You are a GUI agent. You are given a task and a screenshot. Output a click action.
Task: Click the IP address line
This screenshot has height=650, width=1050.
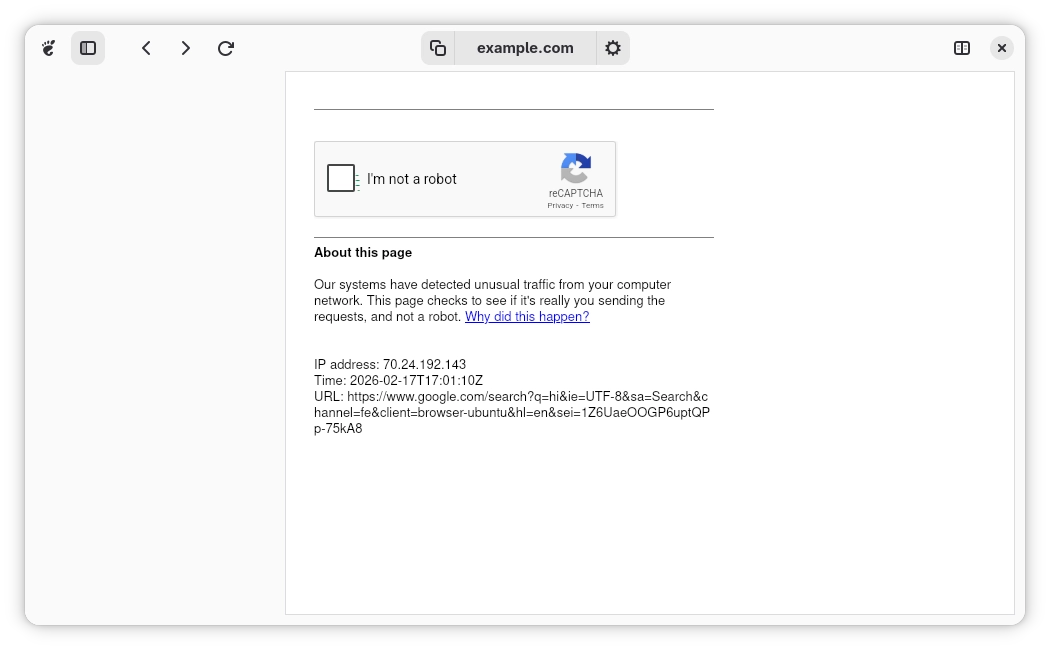tap(390, 365)
